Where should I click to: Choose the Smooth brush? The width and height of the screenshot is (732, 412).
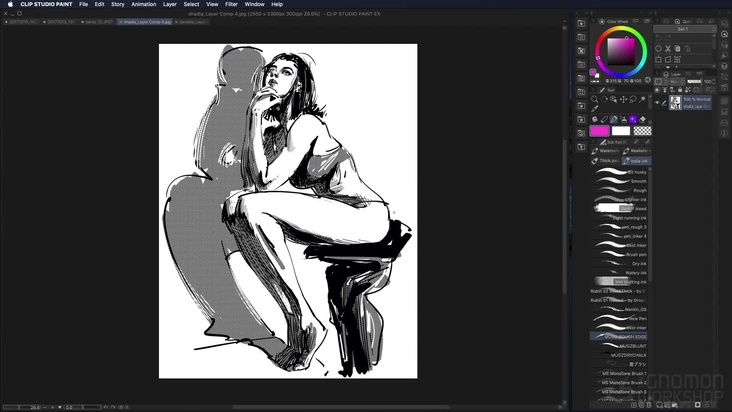click(620, 181)
